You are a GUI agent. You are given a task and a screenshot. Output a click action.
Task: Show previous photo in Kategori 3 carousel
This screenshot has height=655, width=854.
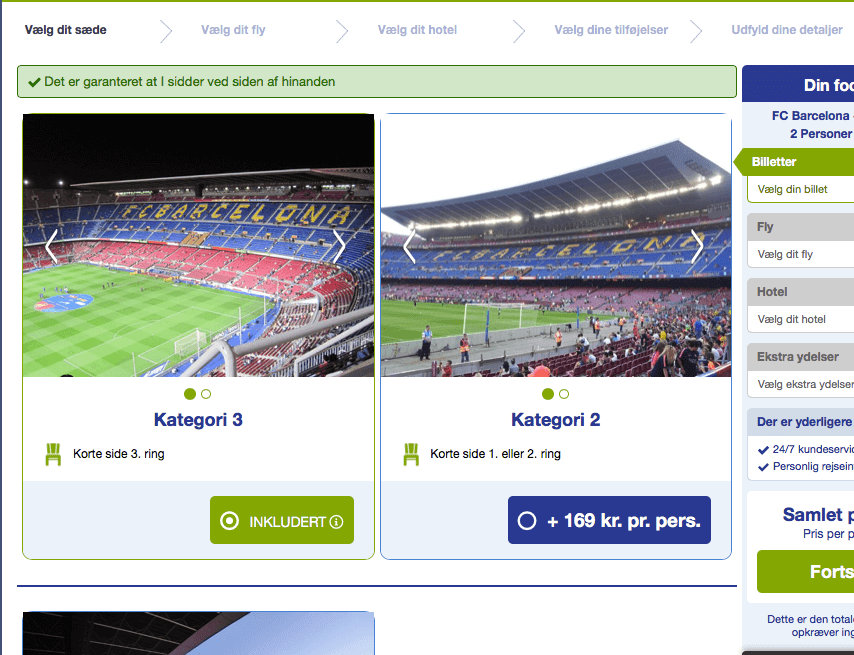click(51, 246)
